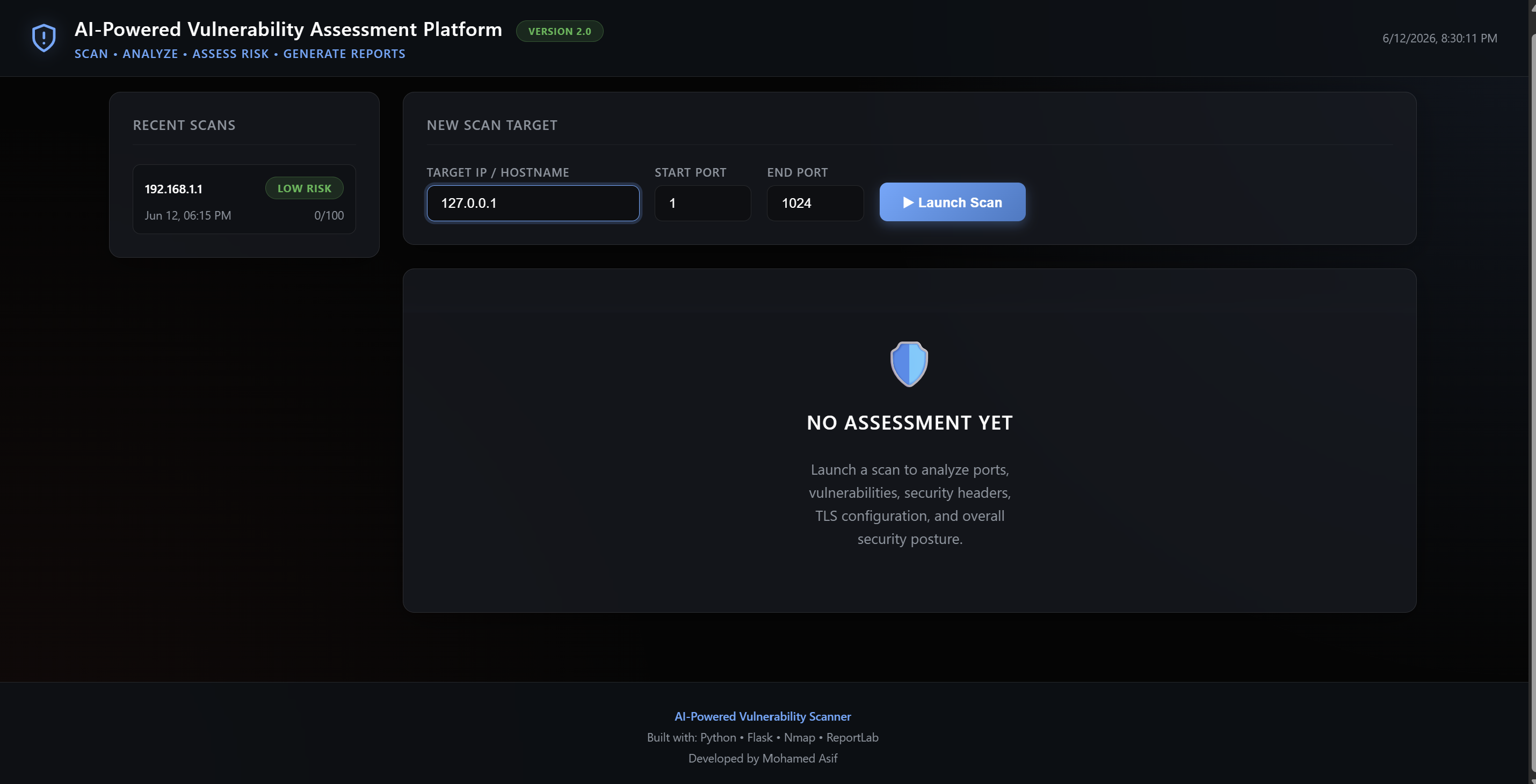1536x784 pixels.
Task: Click the TARGET IP / HOSTNAME label
Action: tap(498, 172)
